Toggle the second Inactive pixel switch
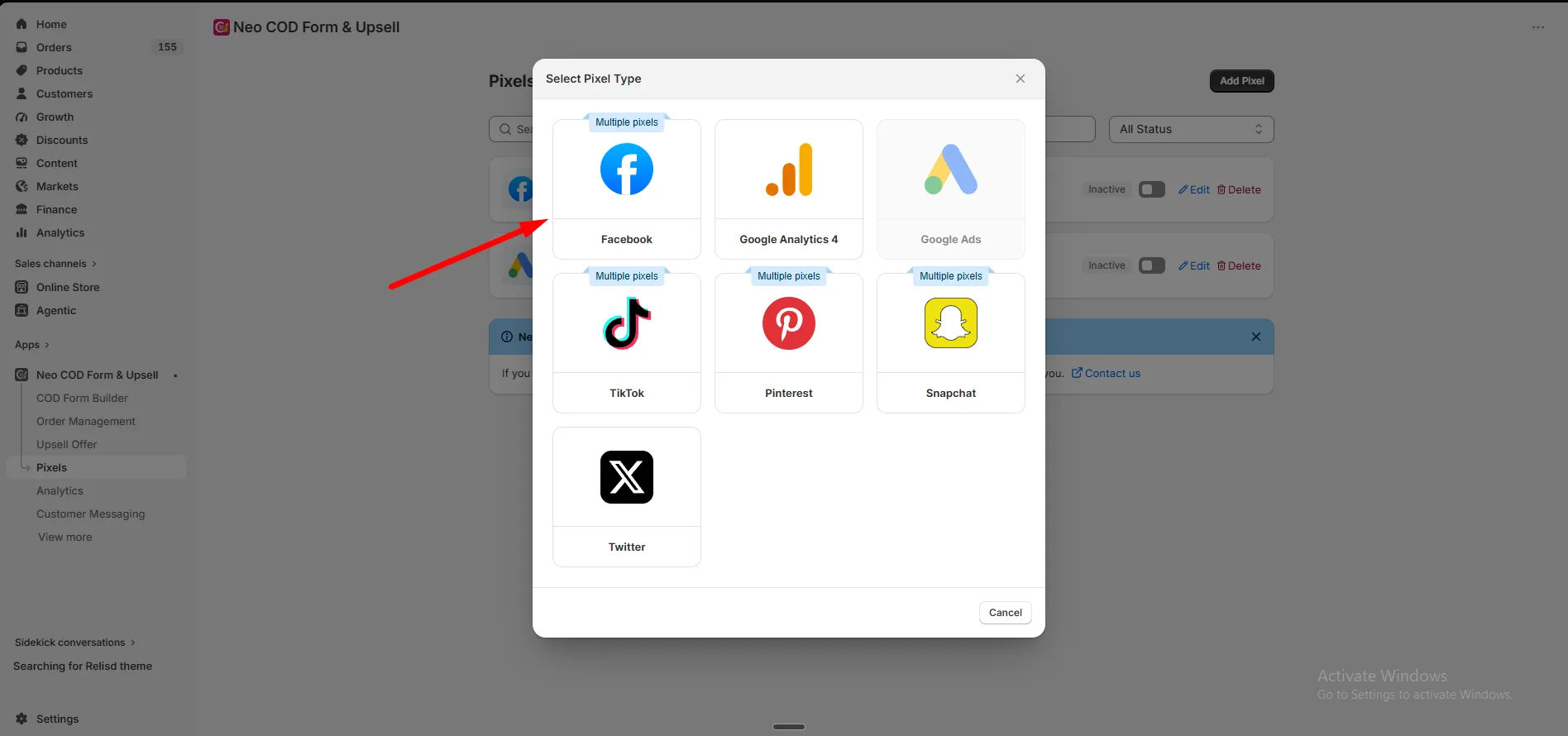This screenshot has width=1568, height=736. point(1151,265)
